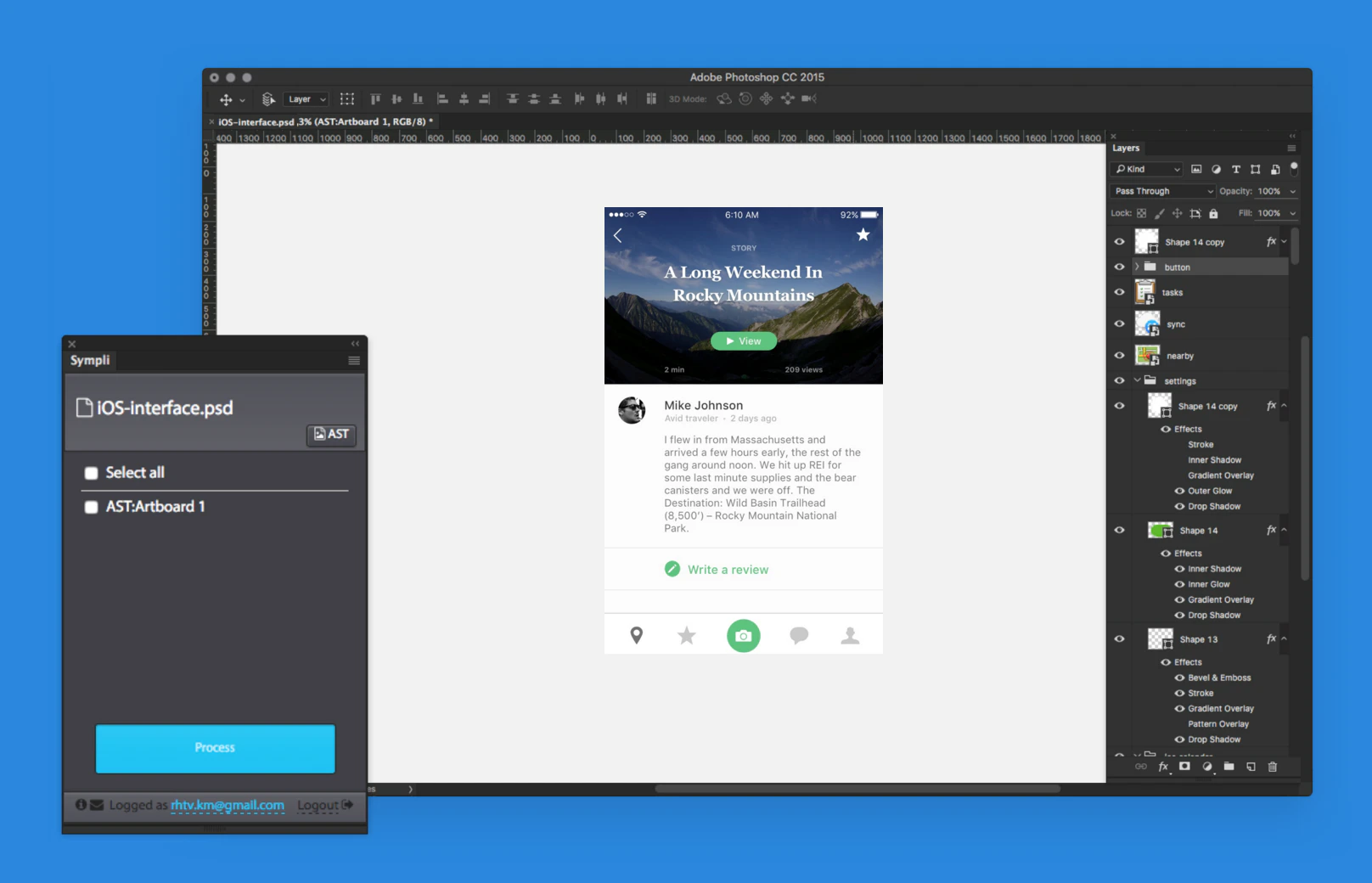The width and height of the screenshot is (1372, 883).
Task: Open the Sympli panel hamburger menu
Action: 354,361
